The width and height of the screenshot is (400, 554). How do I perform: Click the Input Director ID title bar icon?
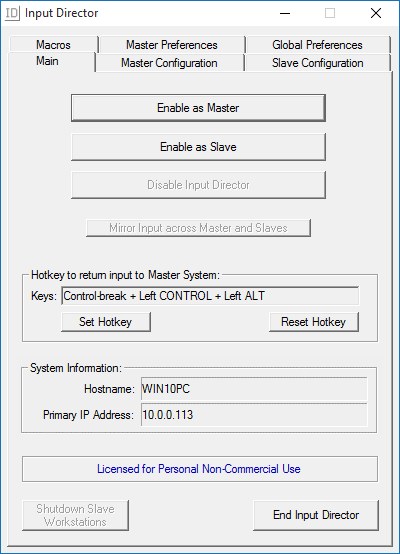(x=12, y=13)
